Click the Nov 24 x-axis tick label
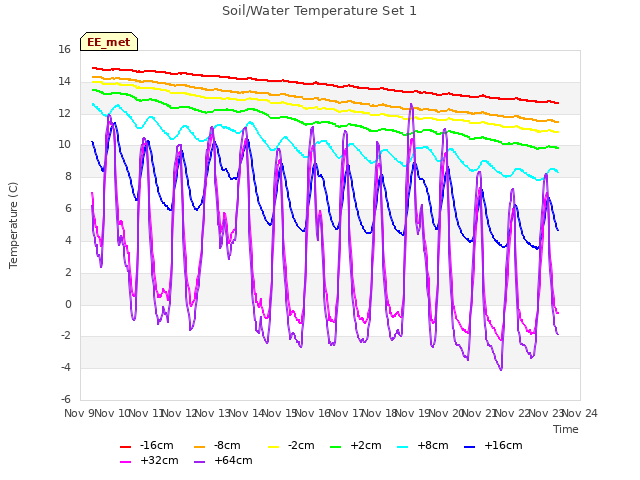 click(580, 413)
